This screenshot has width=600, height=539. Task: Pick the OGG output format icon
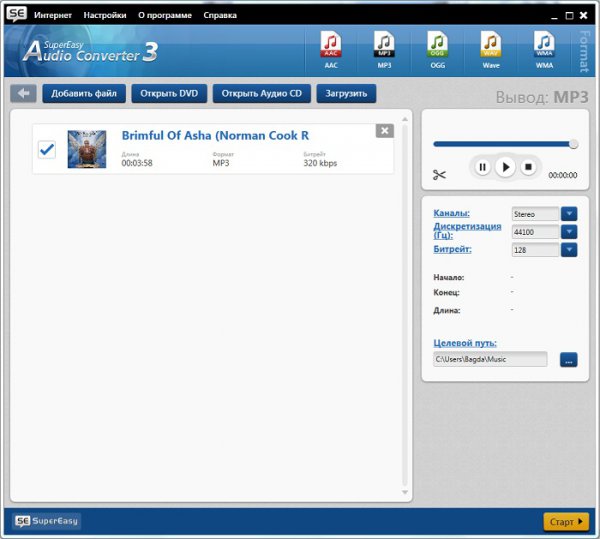[x=437, y=50]
